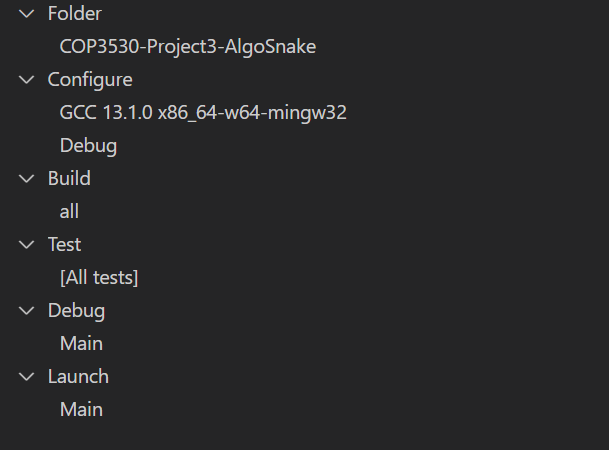The height and width of the screenshot is (450, 609).
Task: Select Main under the Launch section
Action: 81,410
